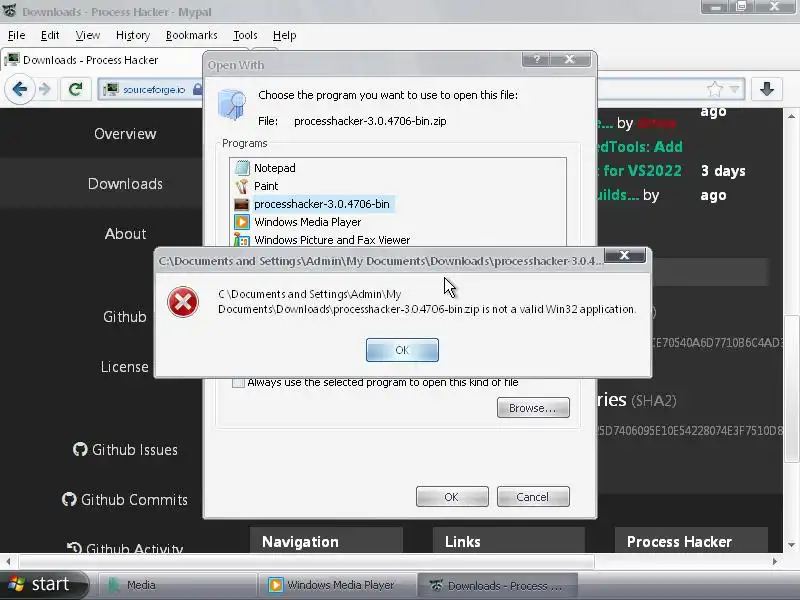
Task: Select the Downloads - Process Hacker tab
Action: [x=102, y=60]
